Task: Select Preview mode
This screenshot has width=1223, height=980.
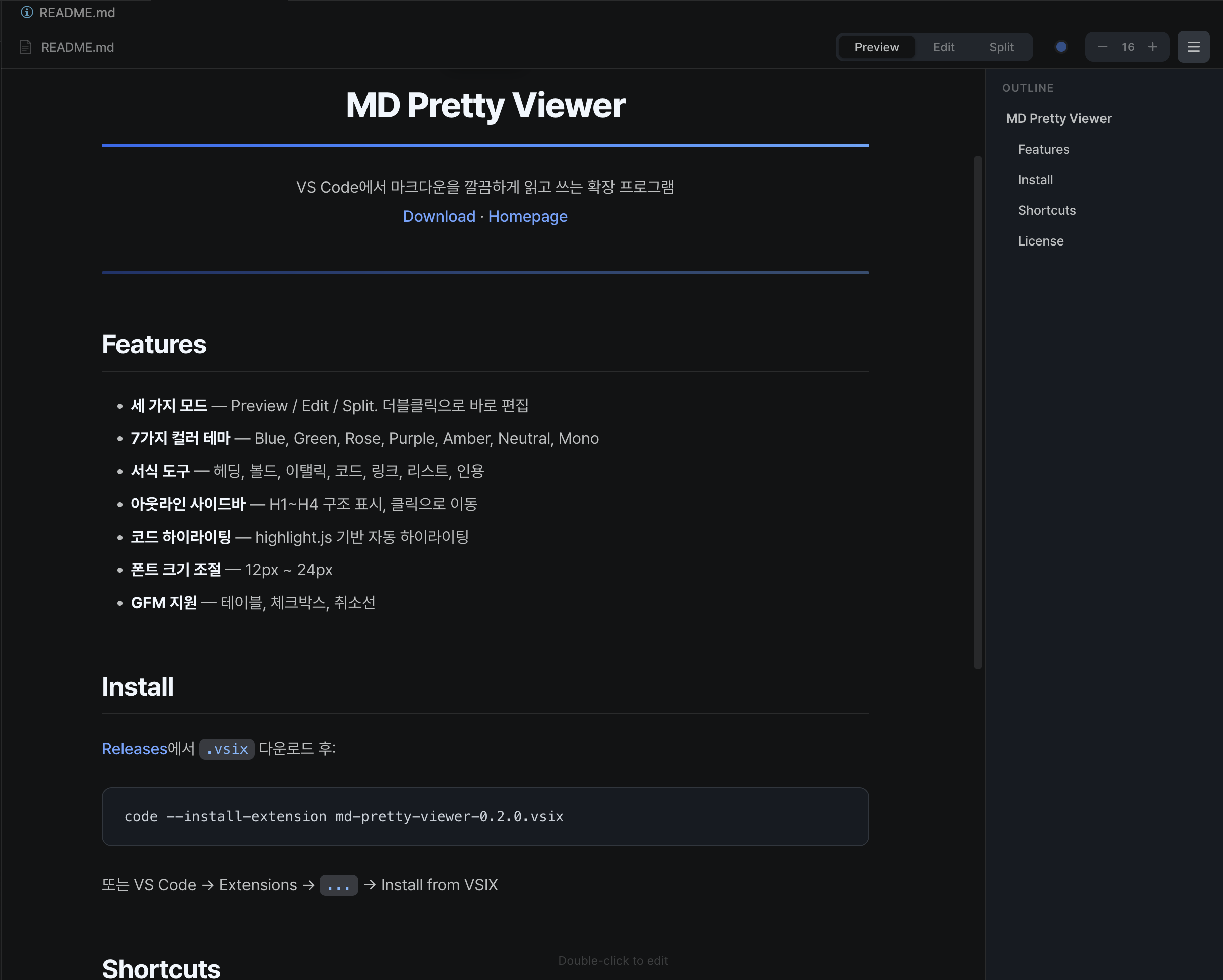Action: point(877,47)
